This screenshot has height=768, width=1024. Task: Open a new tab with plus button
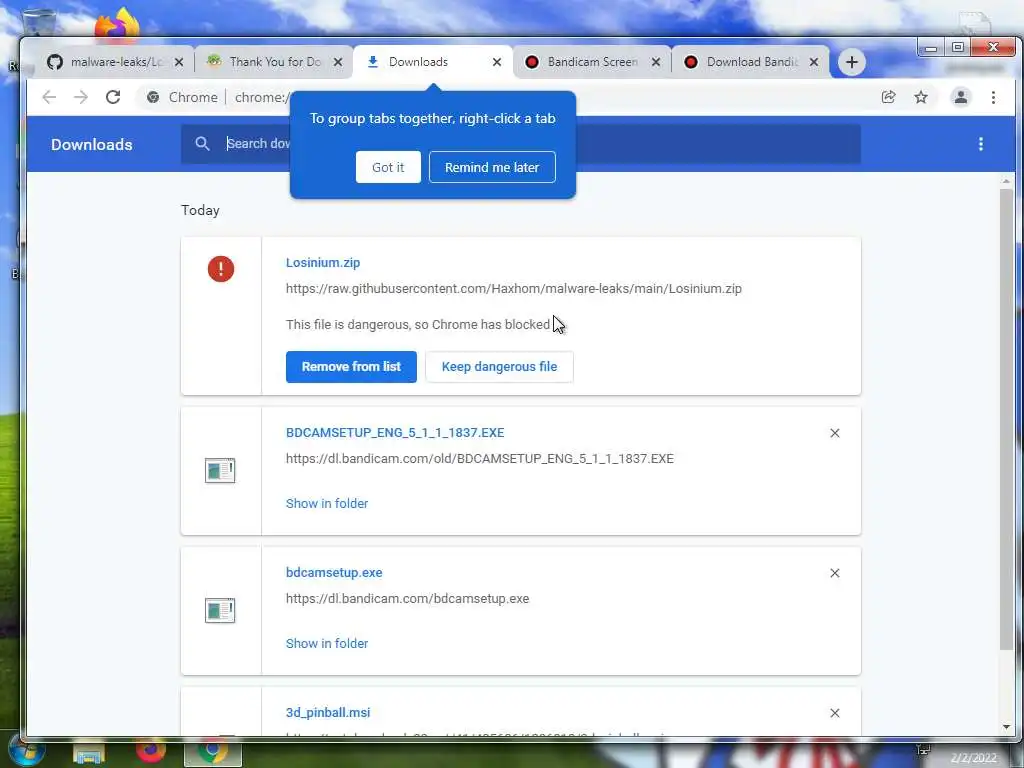point(852,62)
